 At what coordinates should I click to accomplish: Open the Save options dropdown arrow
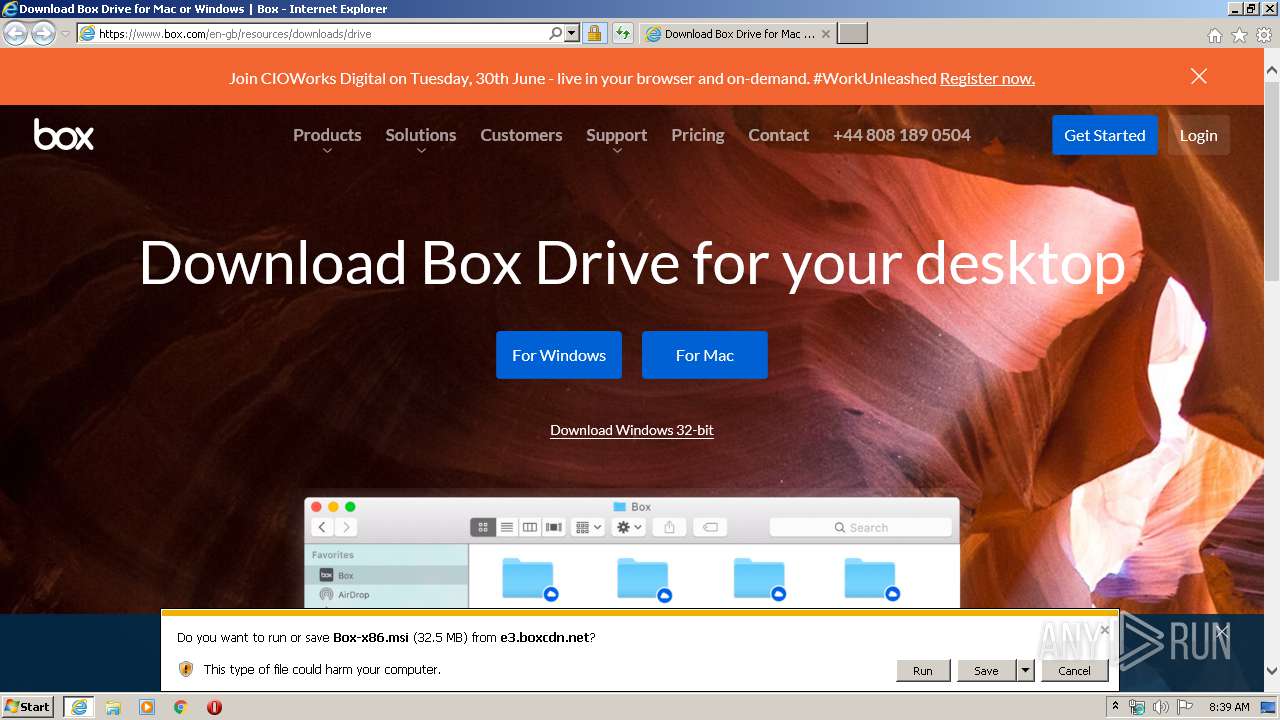click(1025, 671)
